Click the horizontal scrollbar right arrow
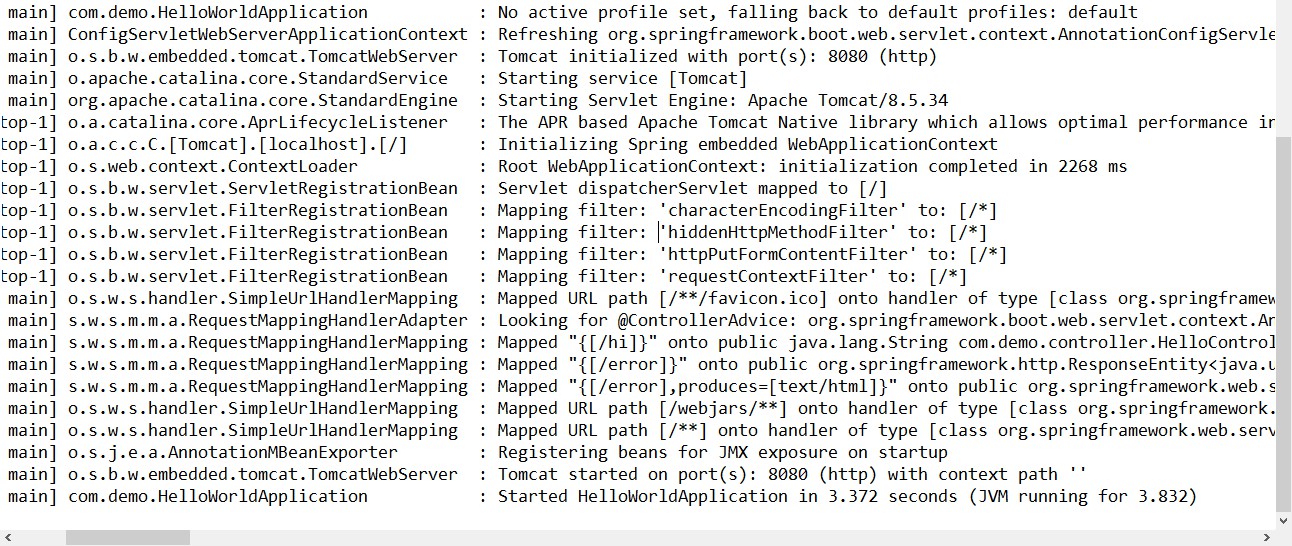 click(1267, 537)
